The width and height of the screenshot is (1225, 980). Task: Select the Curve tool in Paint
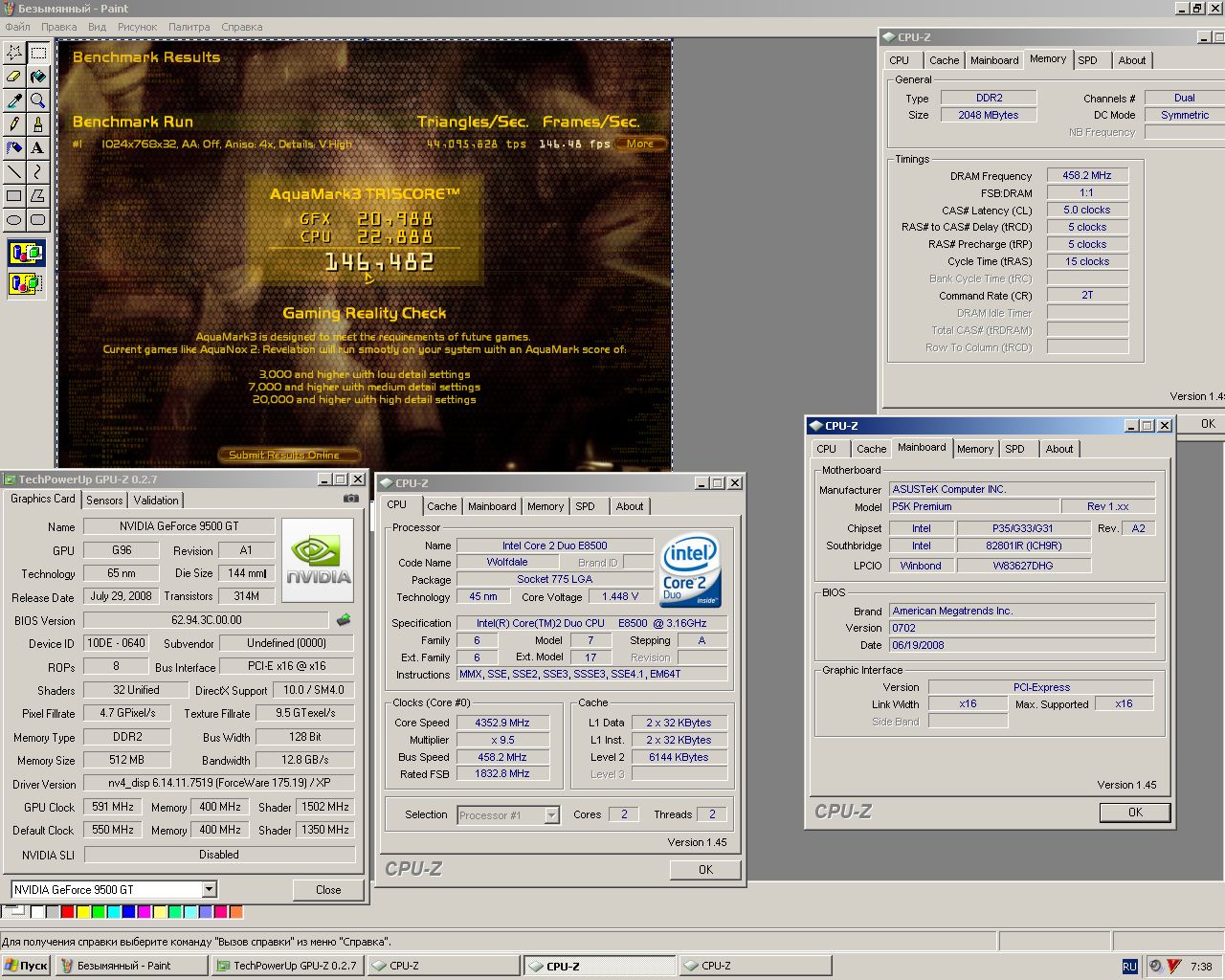point(38,171)
